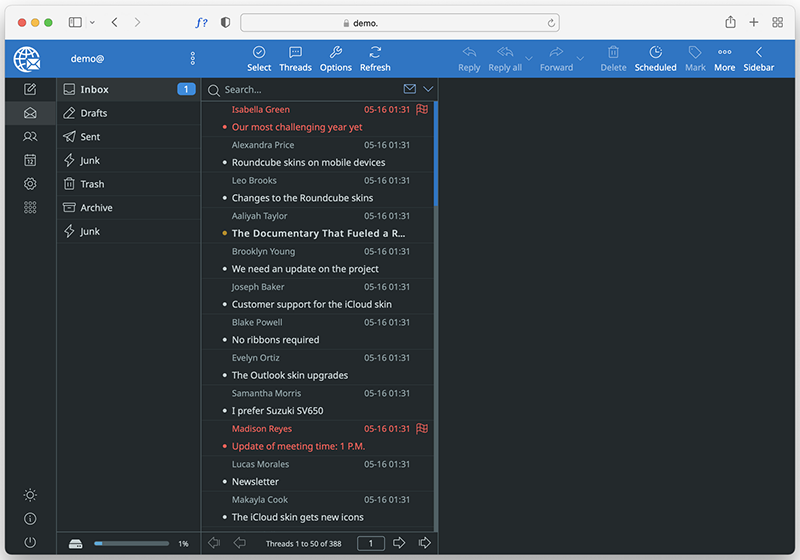Viewport: 800px width, 560px height.
Task: Toggle dark/light mode sun icon
Action: (30, 495)
